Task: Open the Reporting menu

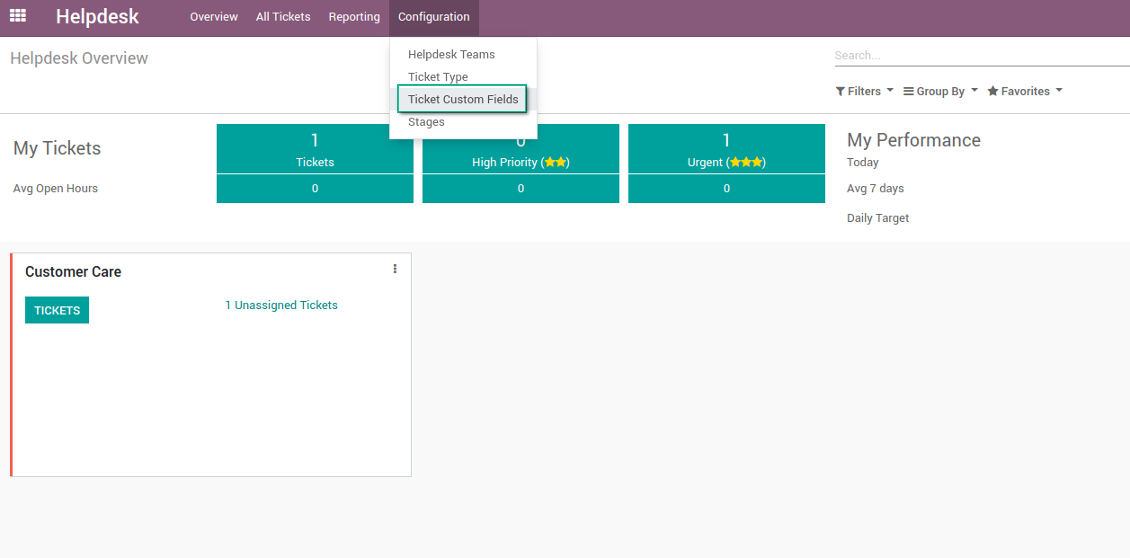Action: [x=355, y=17]
